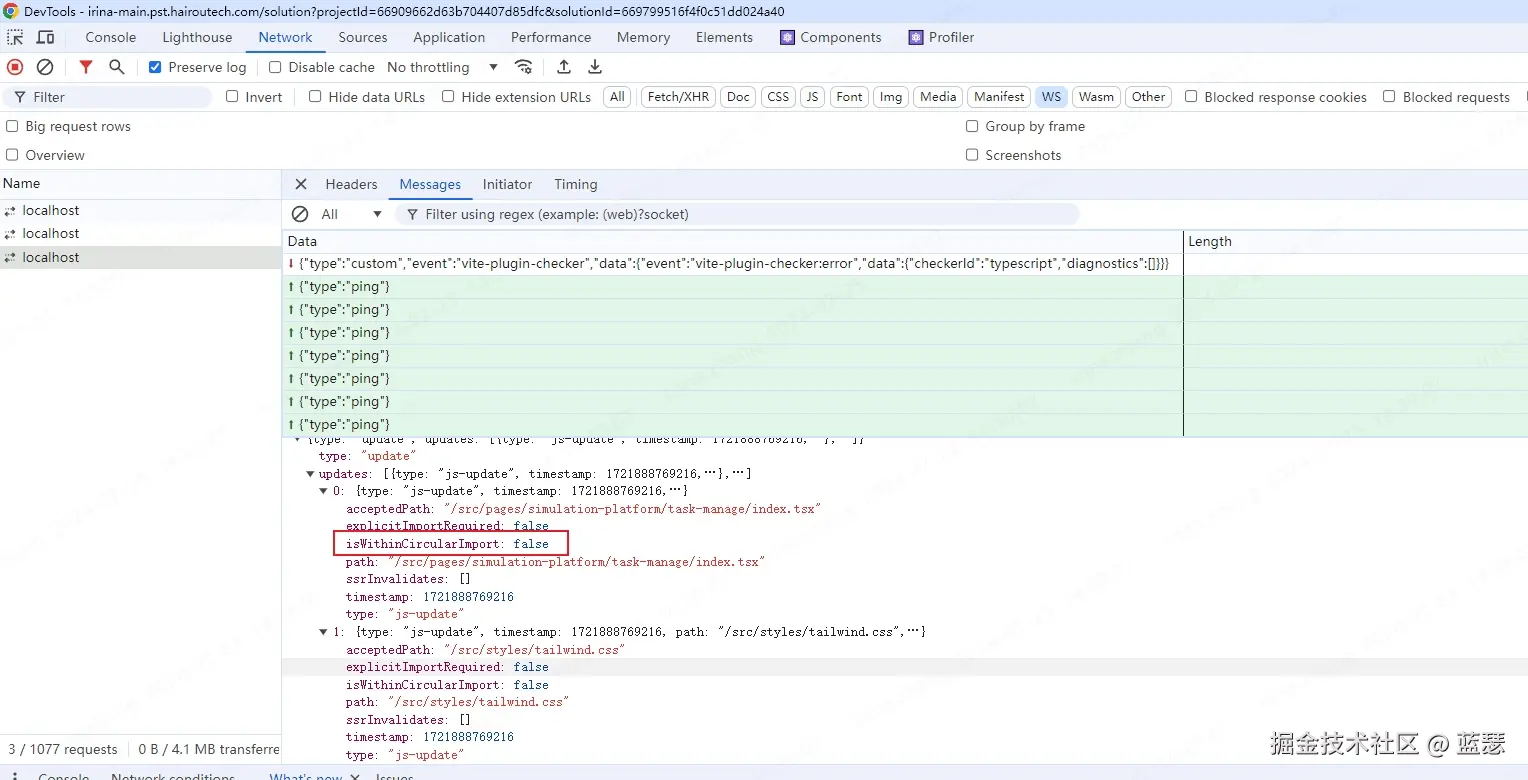1528x780 pixels.
Task: Click the import HAR upload icon
Action: [x=564, y=67]
